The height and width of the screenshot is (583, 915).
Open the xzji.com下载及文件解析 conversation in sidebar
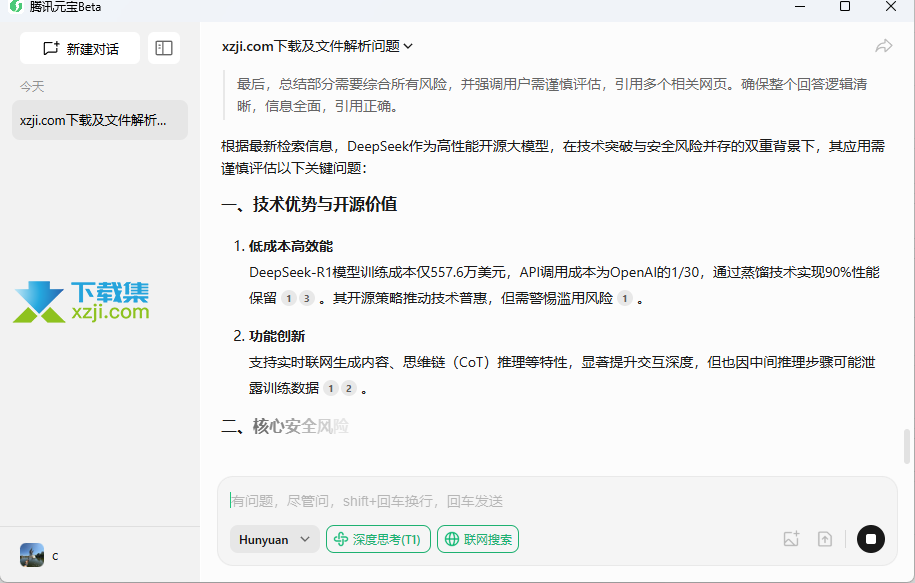click(100, 120)
